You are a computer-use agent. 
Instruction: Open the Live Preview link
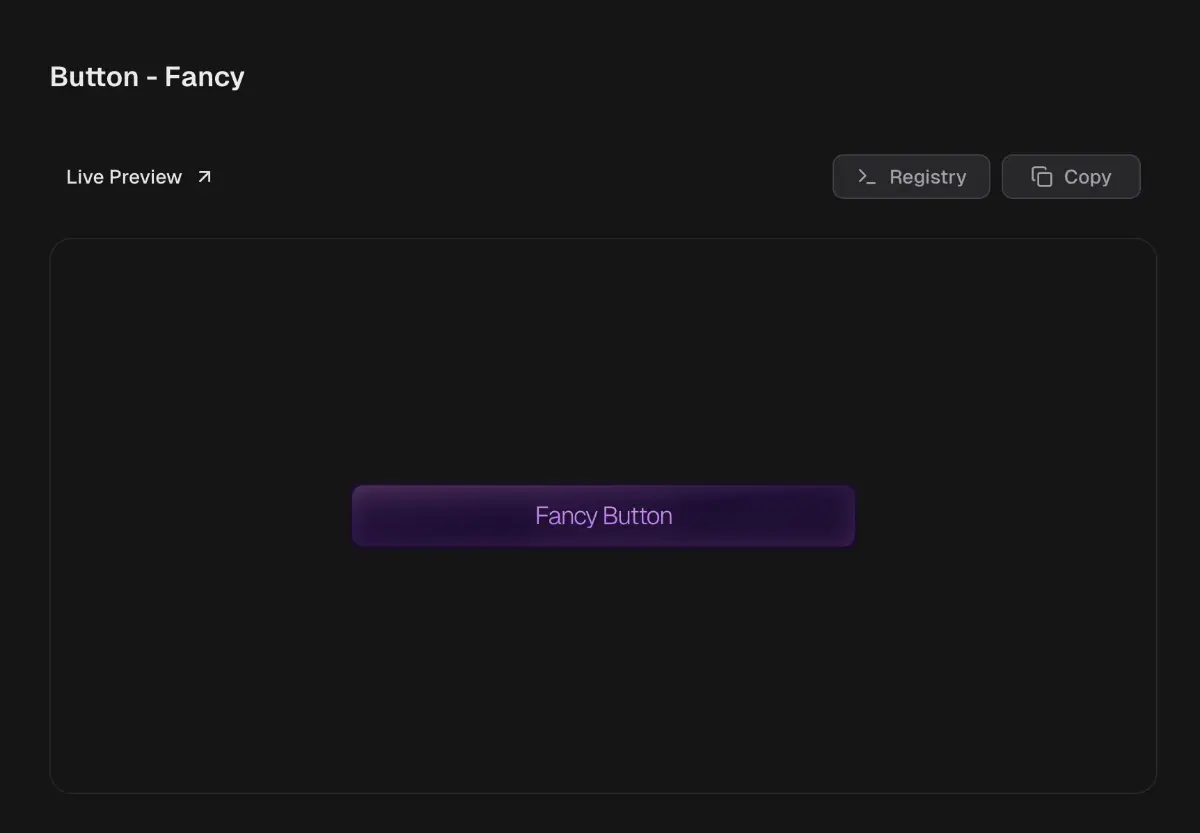coord(124,177)
